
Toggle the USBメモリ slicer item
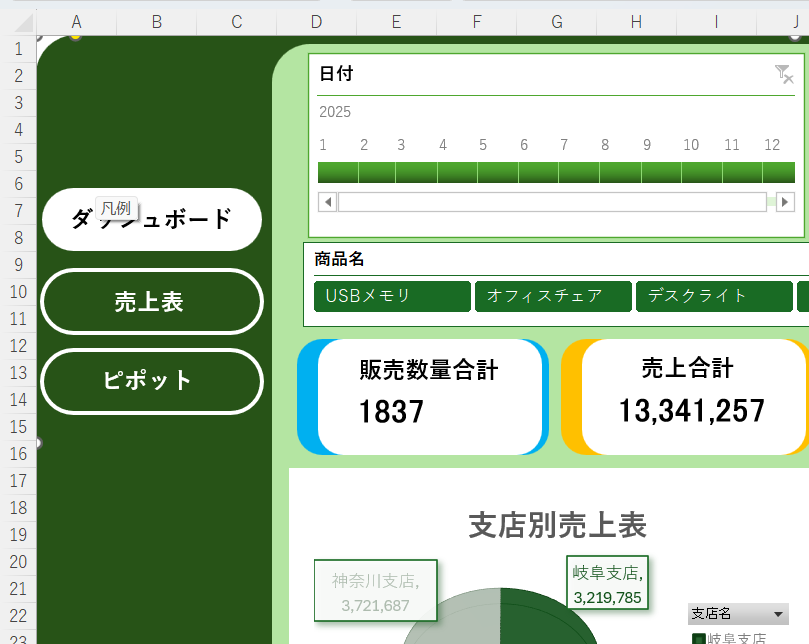pos(392,296)
